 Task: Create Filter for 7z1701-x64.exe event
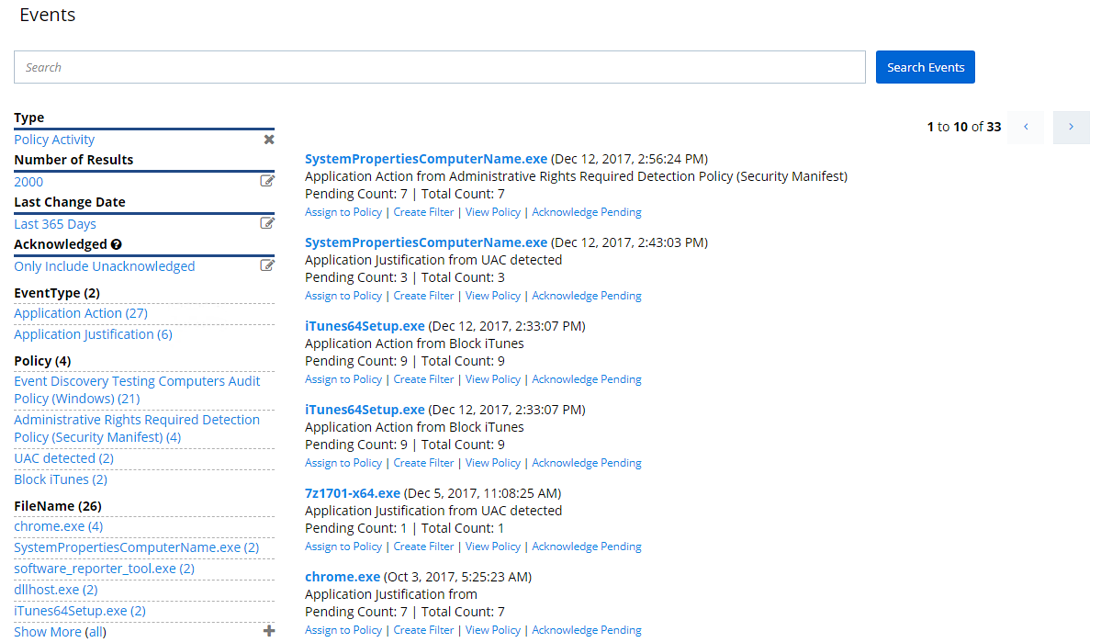424,547
